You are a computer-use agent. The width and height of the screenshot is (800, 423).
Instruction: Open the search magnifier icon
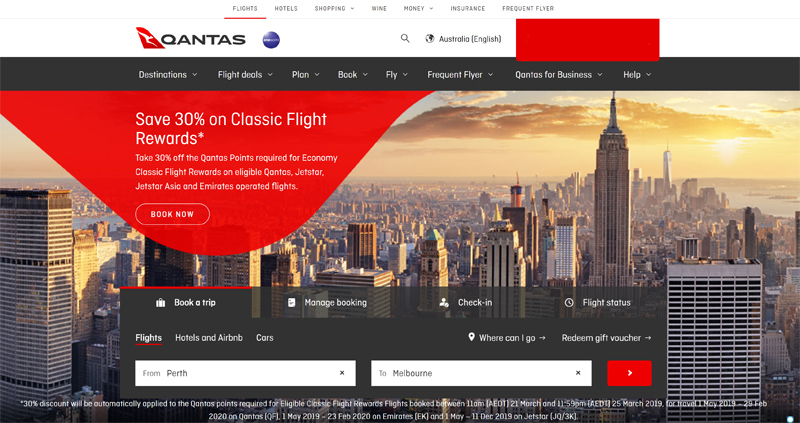tap(405, 39)
